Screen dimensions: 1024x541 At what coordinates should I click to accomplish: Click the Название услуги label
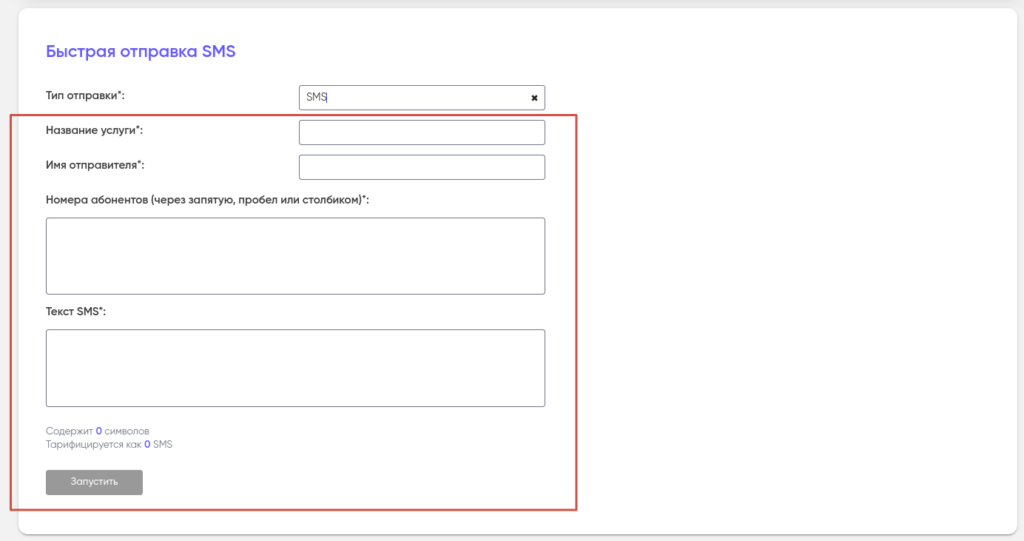pyautogui.click(x=93, y=130)
